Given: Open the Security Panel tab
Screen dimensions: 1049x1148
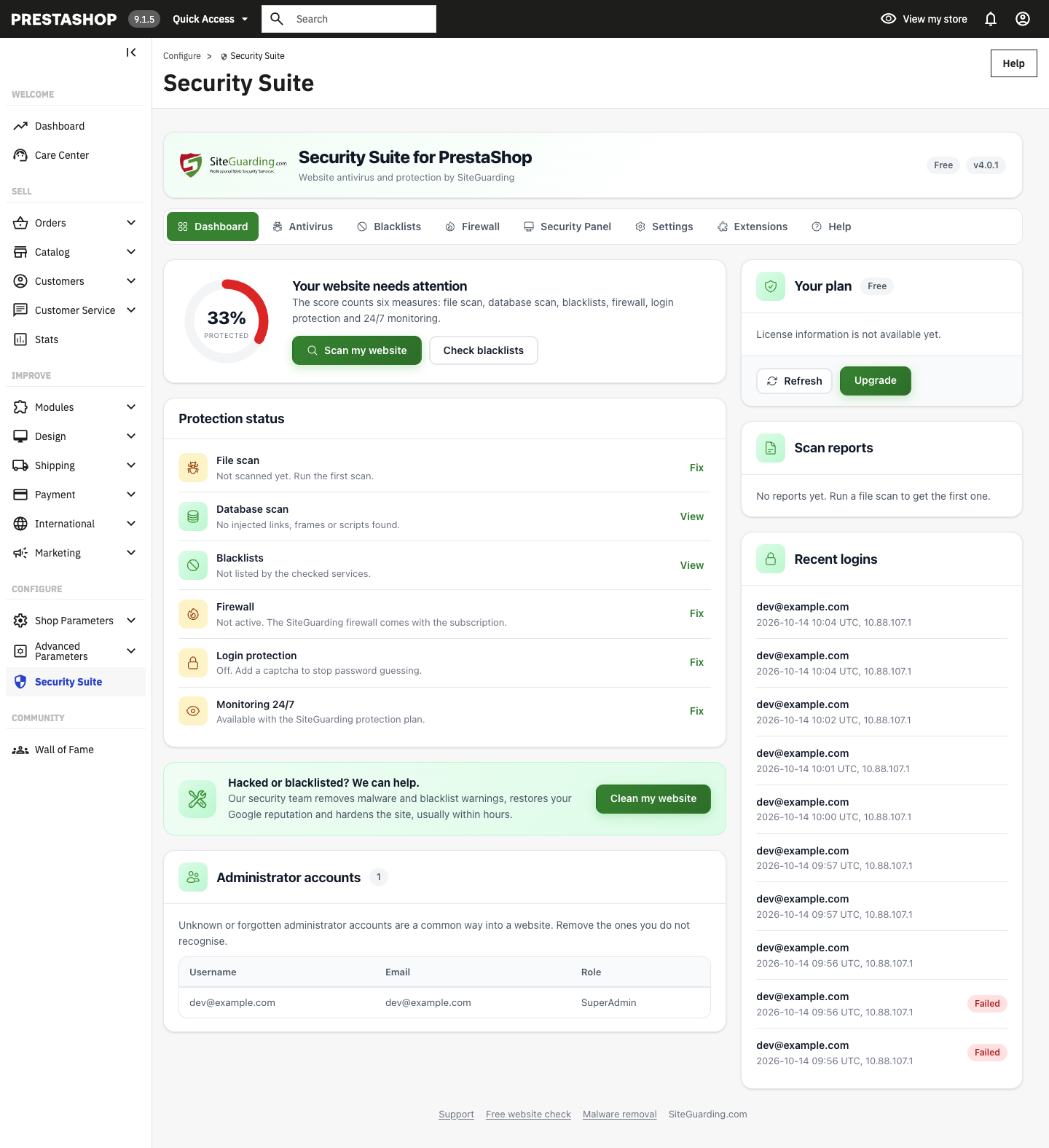Looking at the screenshot, I should click(567, 227).
